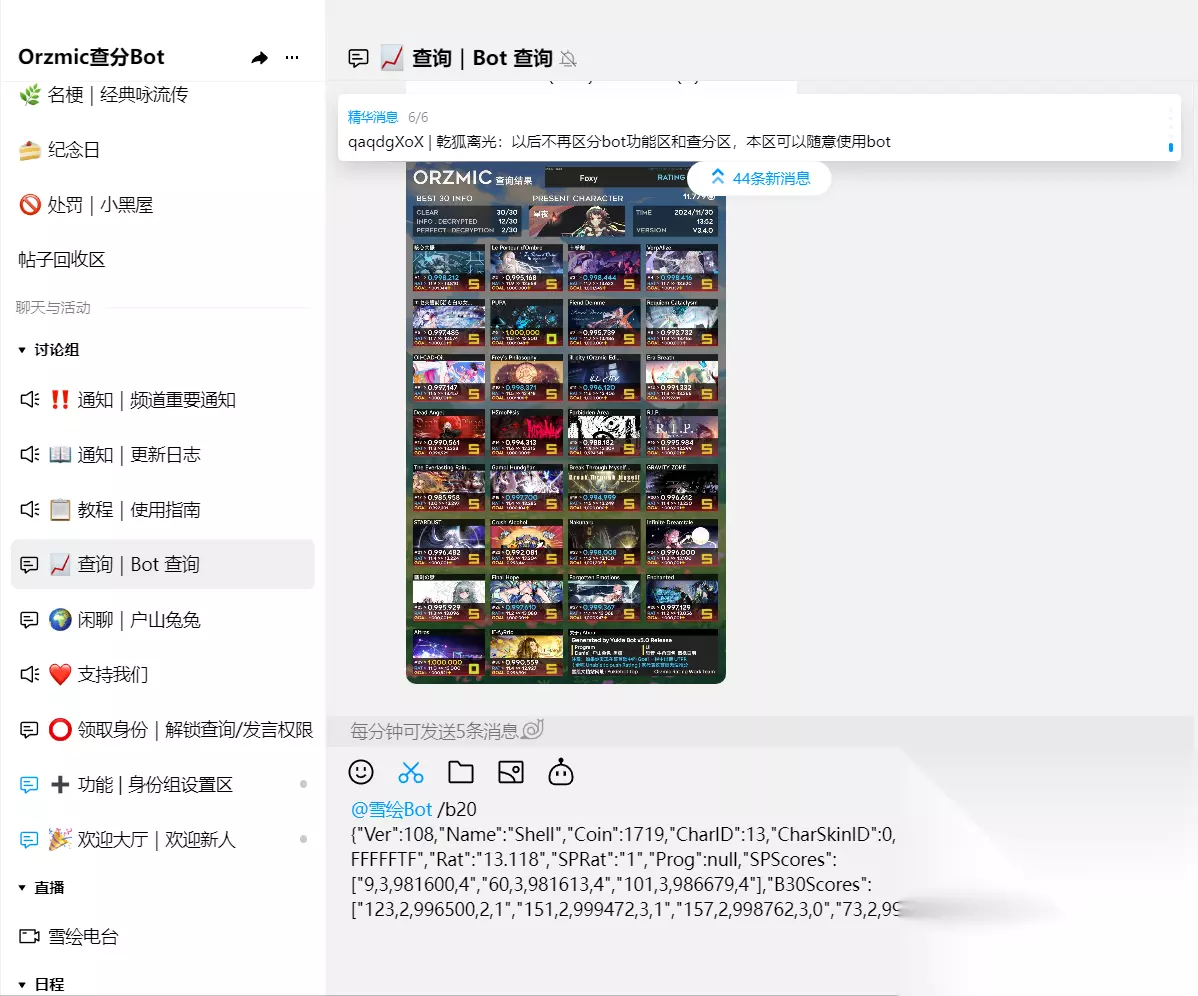Screen dimensions: 1198x996
Task: Open the 支持我们 channel
Action: point(163,674)
